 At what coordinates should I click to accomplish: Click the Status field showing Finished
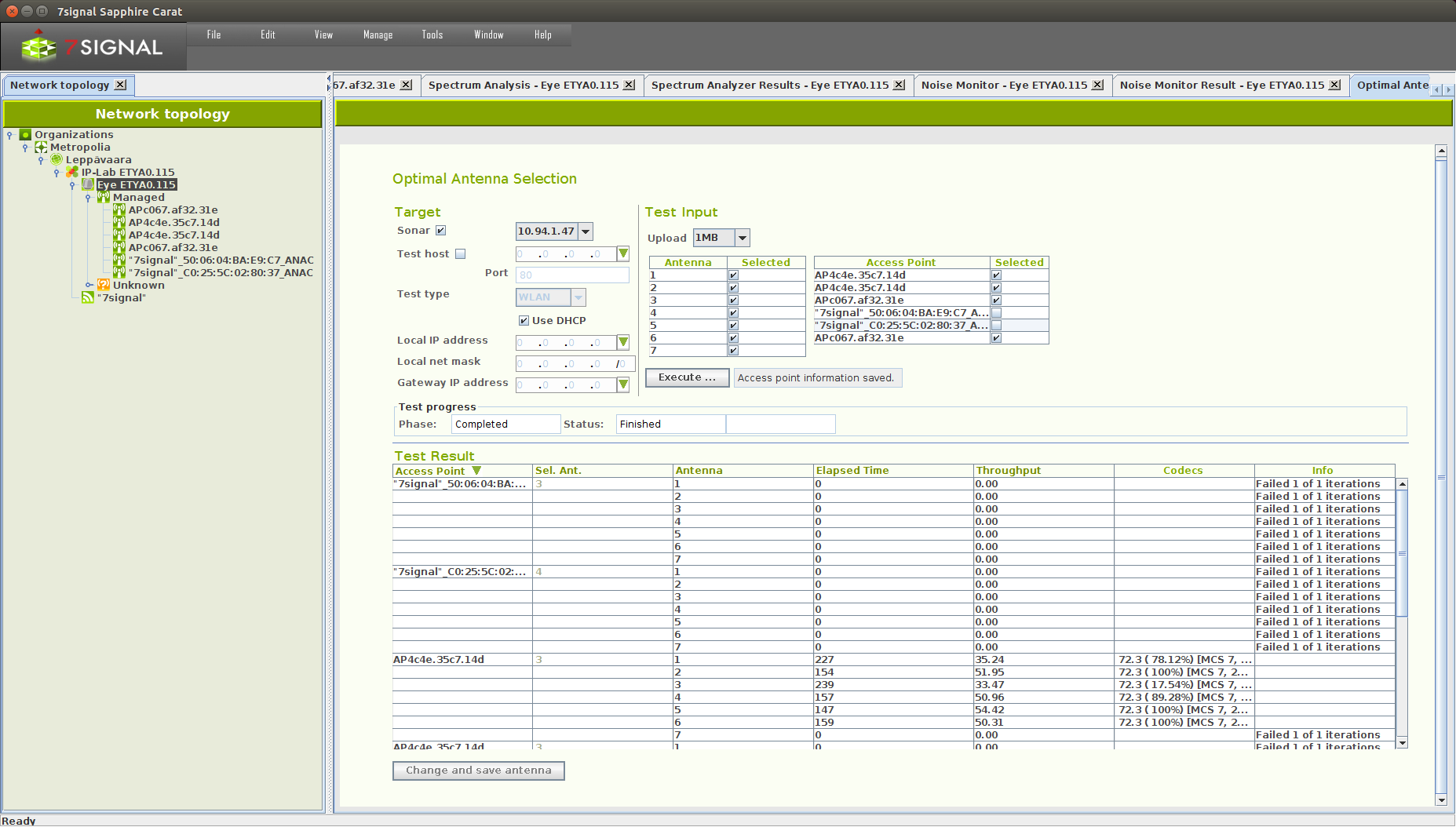coord(670,424)
